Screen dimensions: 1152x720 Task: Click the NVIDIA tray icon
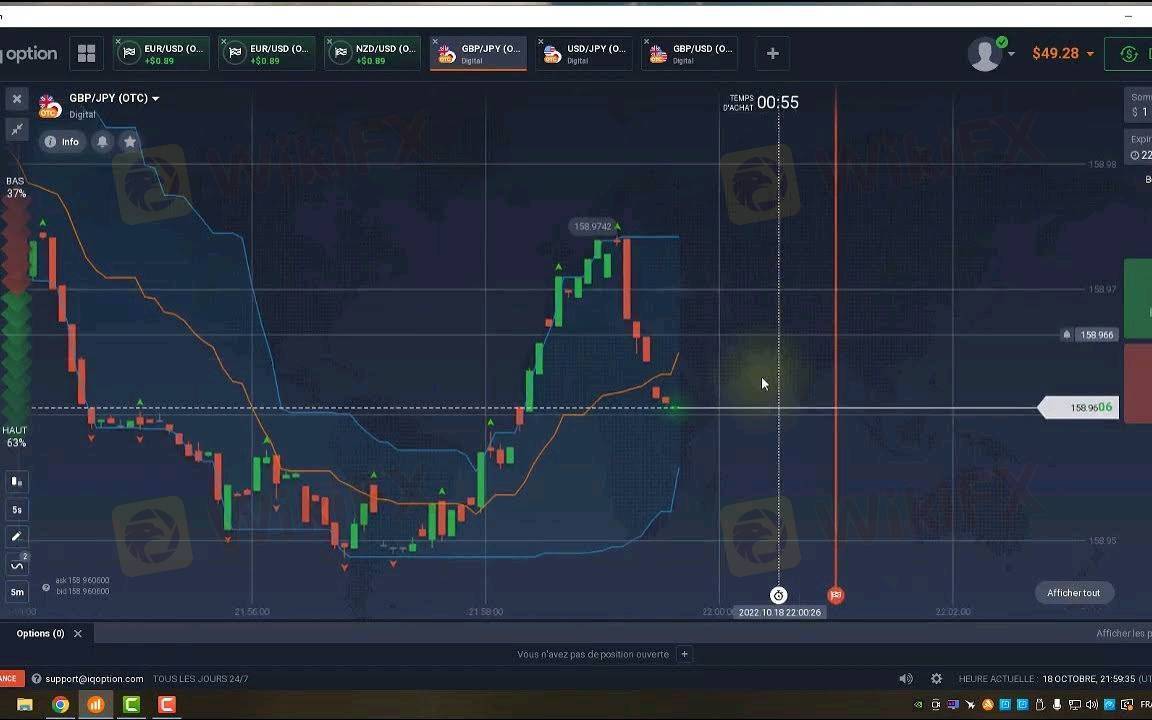[x=918, y=705]
